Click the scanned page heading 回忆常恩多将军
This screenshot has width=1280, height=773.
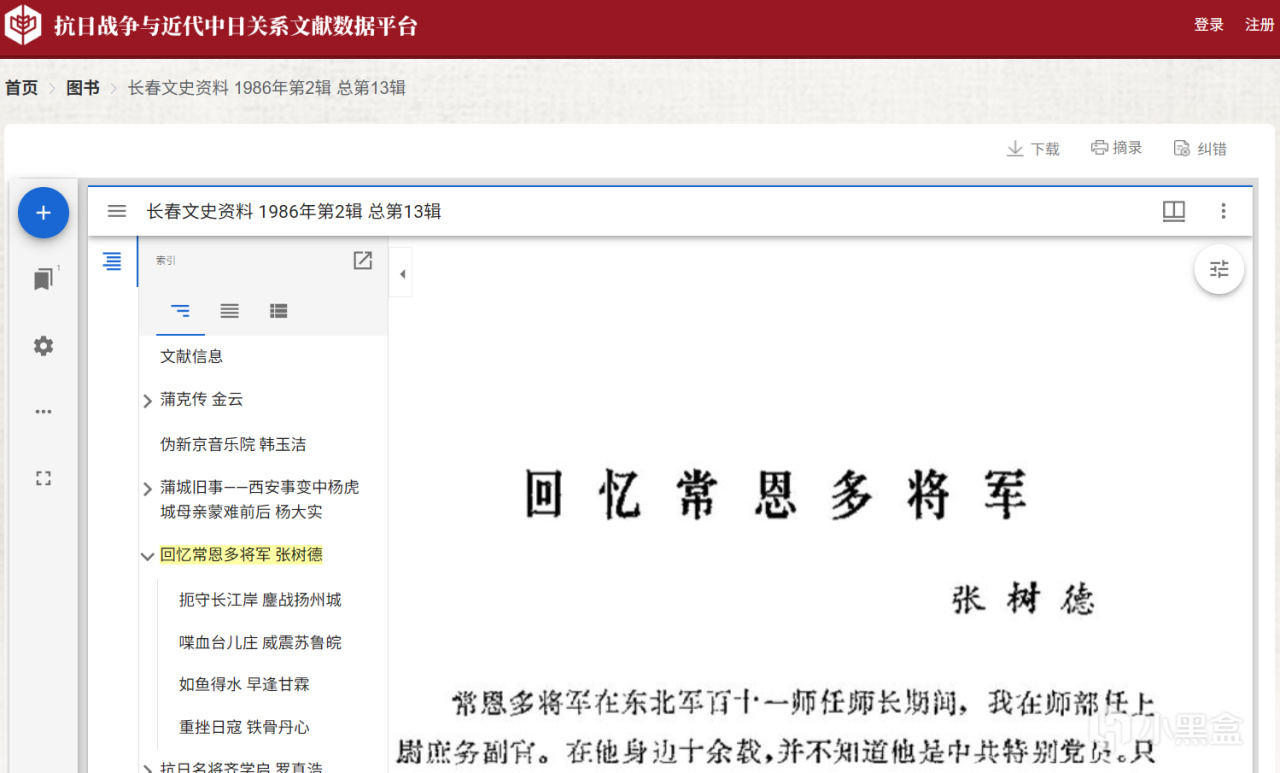(776, 495)
